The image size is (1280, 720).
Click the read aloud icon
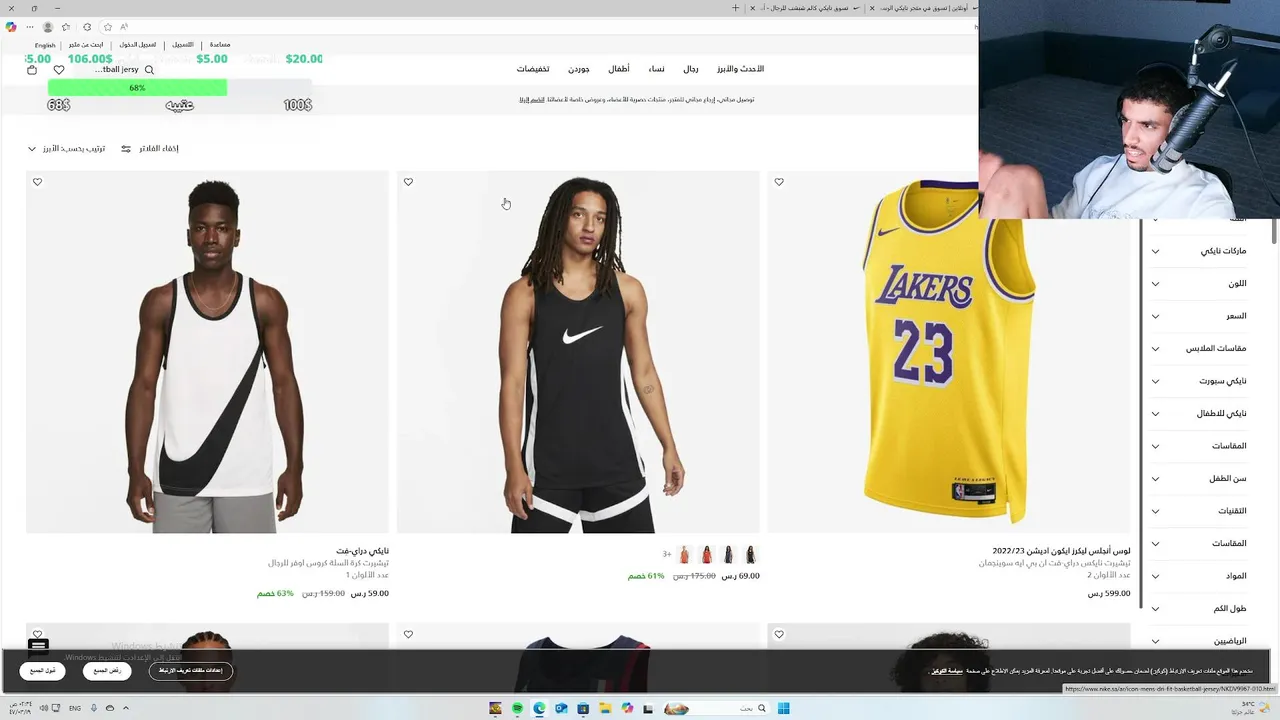[124, 27]
